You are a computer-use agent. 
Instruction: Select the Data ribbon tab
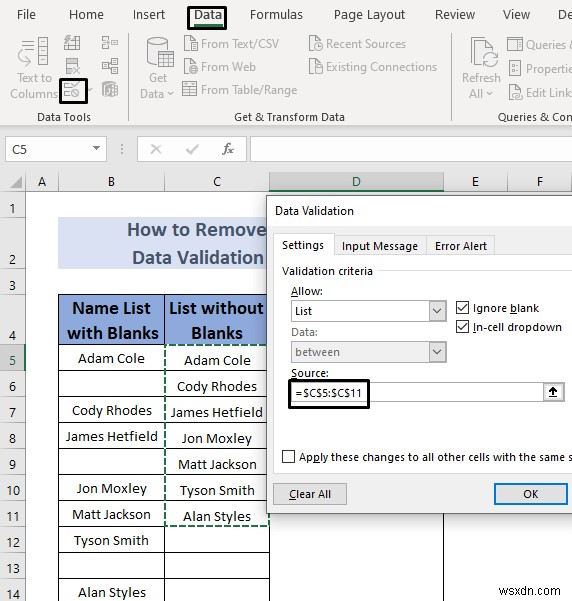[207, 15]
